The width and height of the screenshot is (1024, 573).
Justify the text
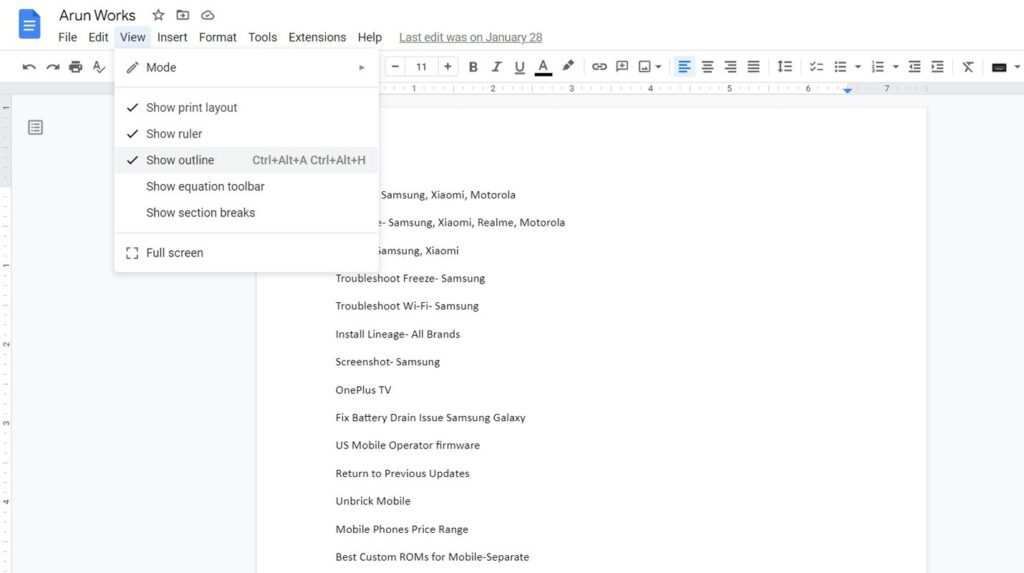pyautogui.click(x=754, y=67)
